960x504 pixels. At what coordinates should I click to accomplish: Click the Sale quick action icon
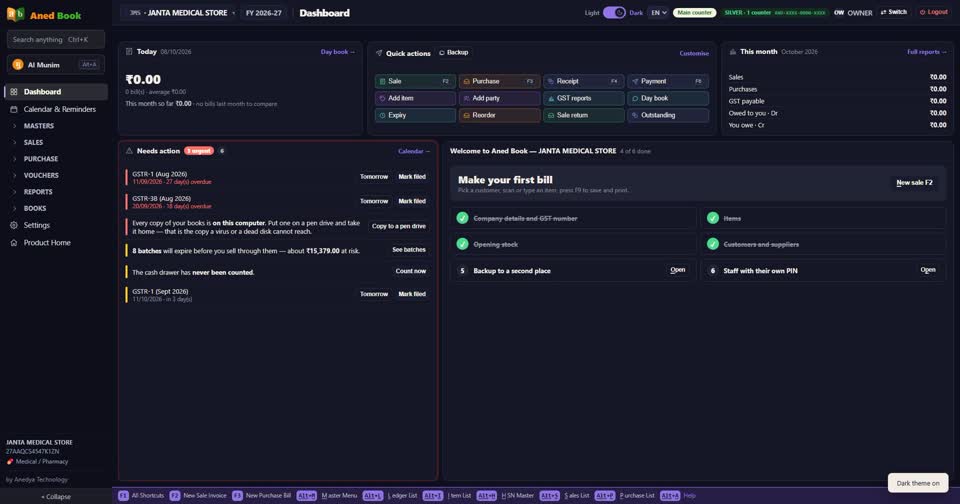[x=382, y=81]
